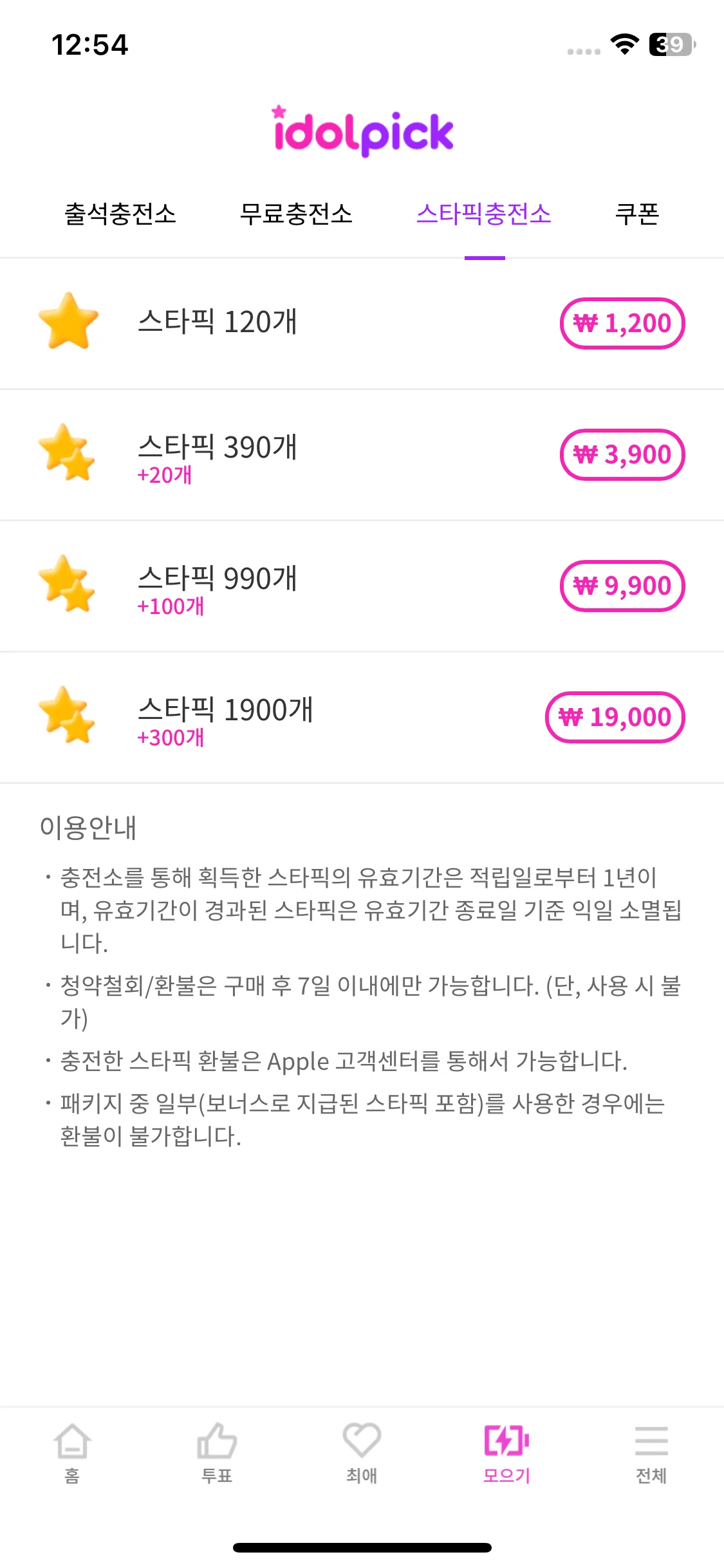Buy 120 starpicks for ₩ 1,200

[622, 323]
